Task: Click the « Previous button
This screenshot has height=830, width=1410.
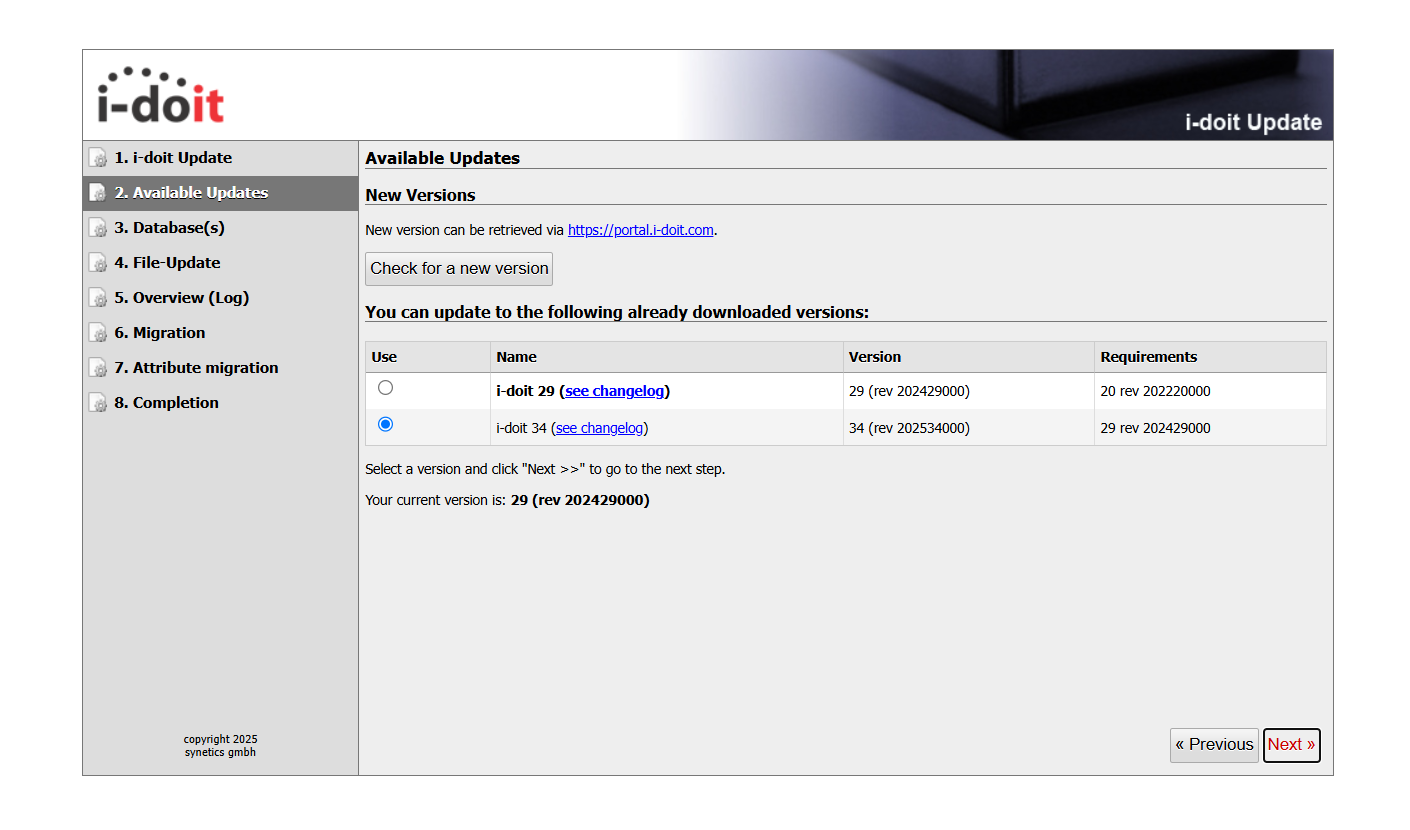Action: point(1214,745)
